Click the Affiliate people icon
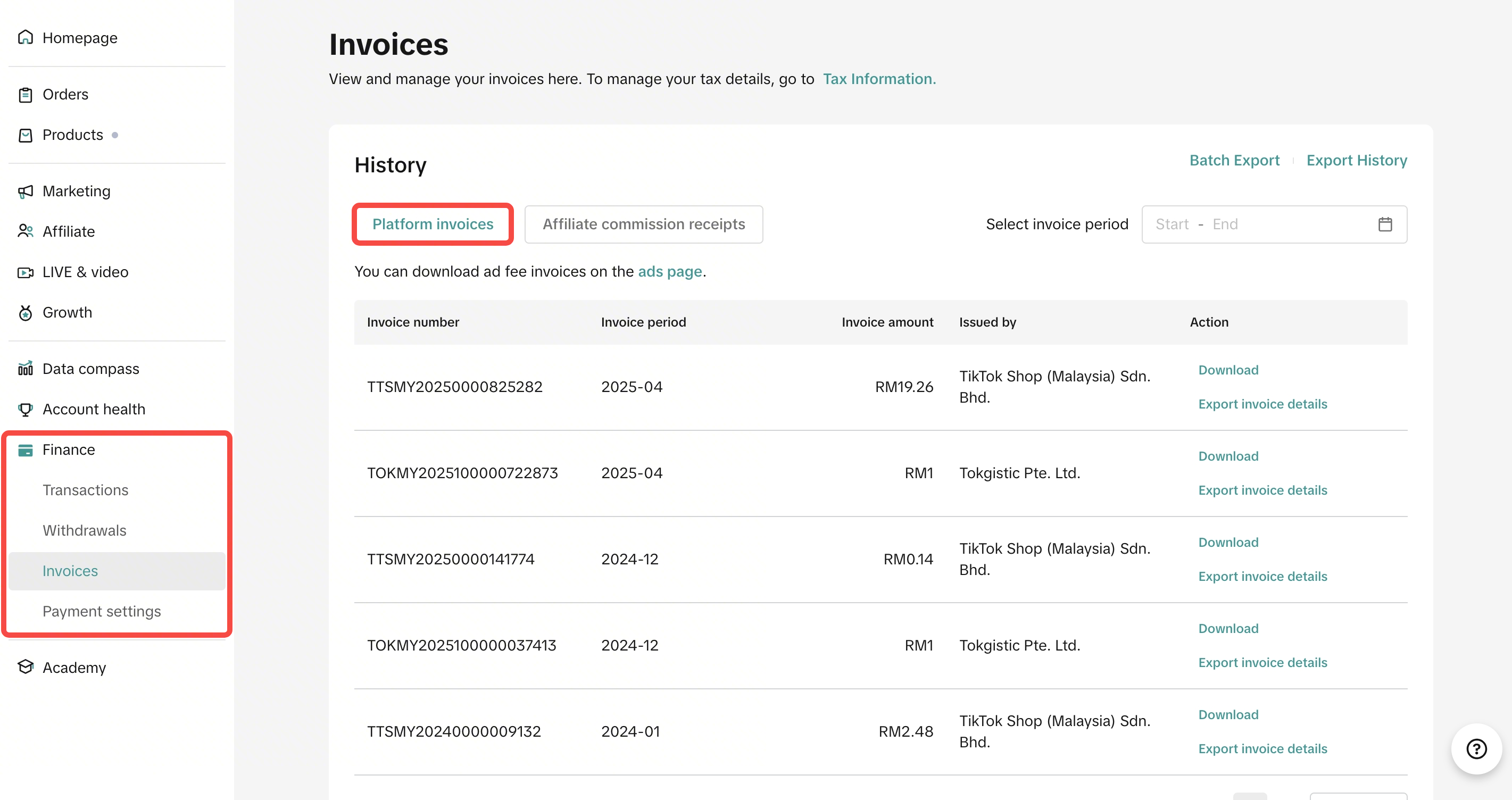This screenshot has height=800, width=1512. tap(25, 231)
